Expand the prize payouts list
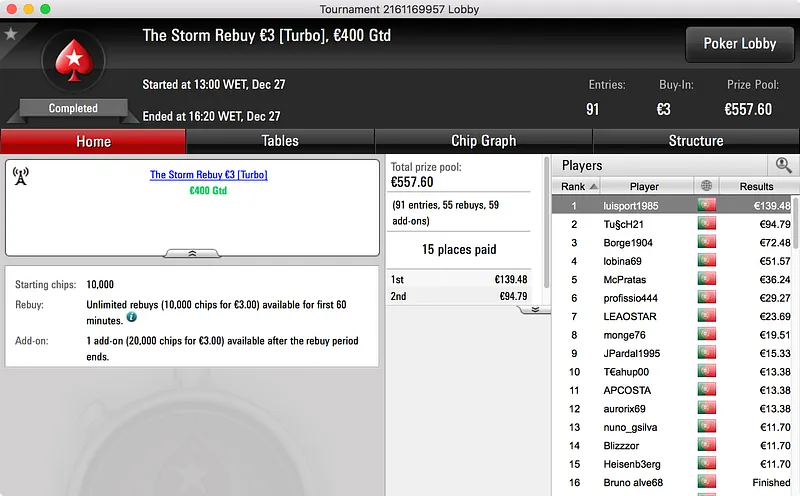The height and width of the screenshot is (496, 800). (x=535, y=309)
